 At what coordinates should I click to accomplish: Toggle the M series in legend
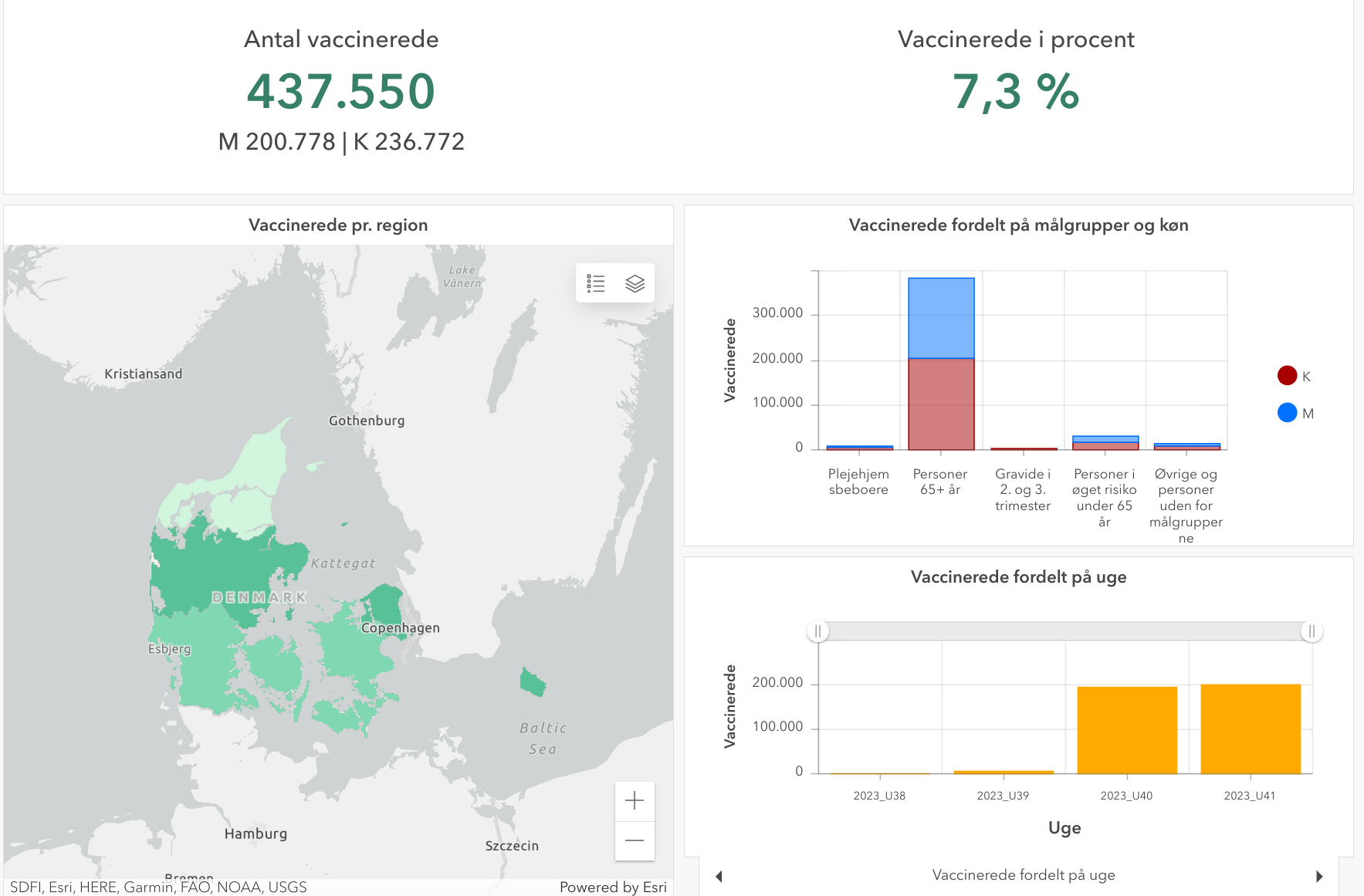(1288, 413)
